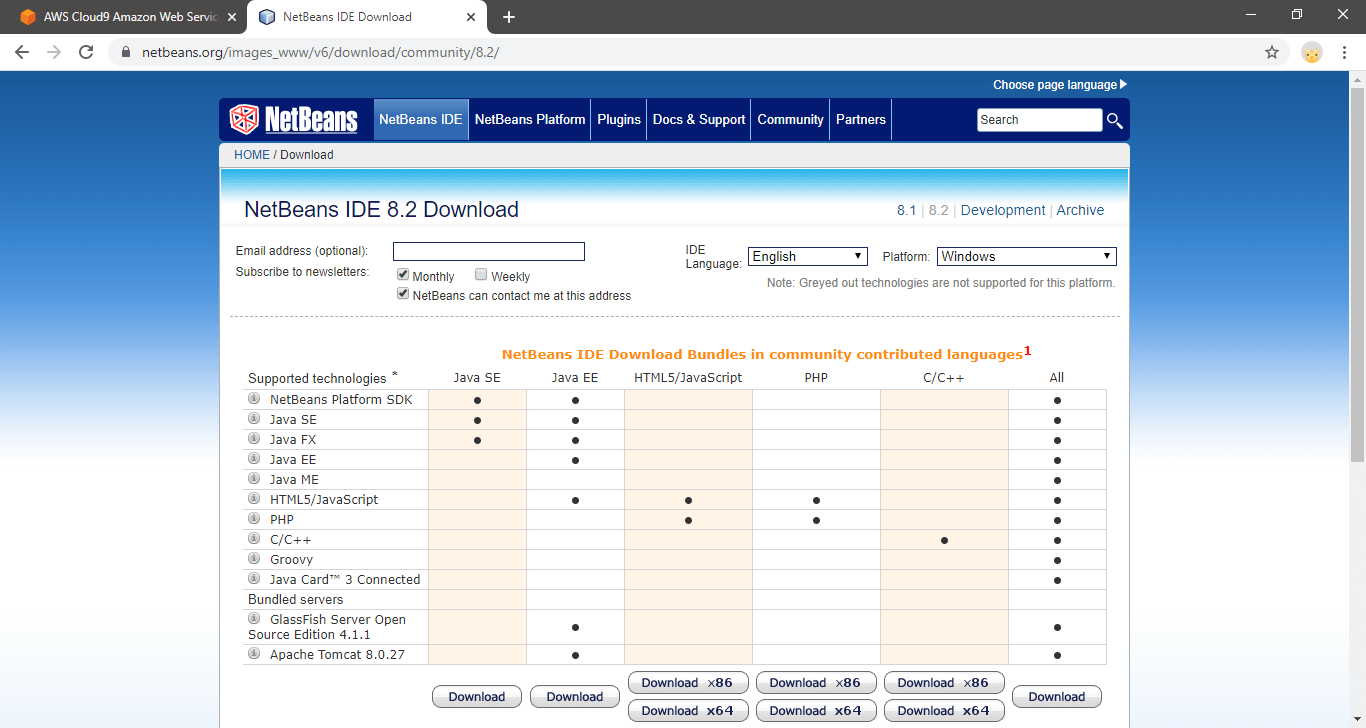Viewport: 1366px width, 728px height.
Task: Click the search magnifier icon
Action: [1115, 121]
